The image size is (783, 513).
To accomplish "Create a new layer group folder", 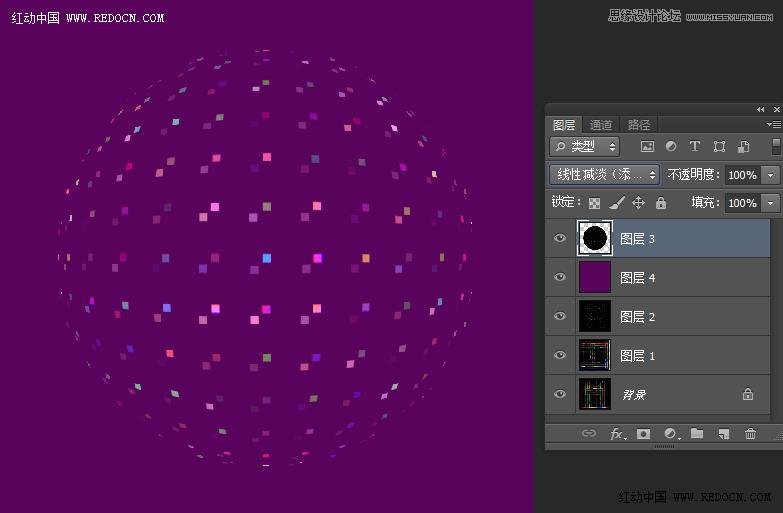I will (x=697, y=433).
